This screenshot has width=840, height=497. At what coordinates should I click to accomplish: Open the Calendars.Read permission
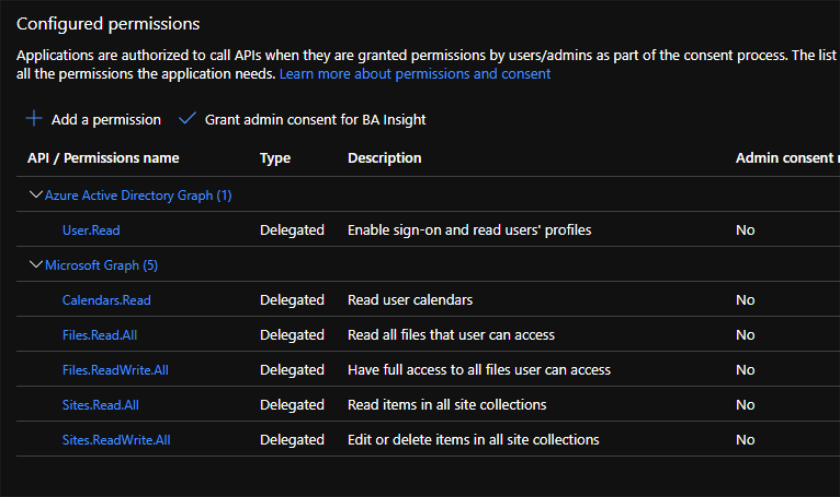(x=106, y=300)
